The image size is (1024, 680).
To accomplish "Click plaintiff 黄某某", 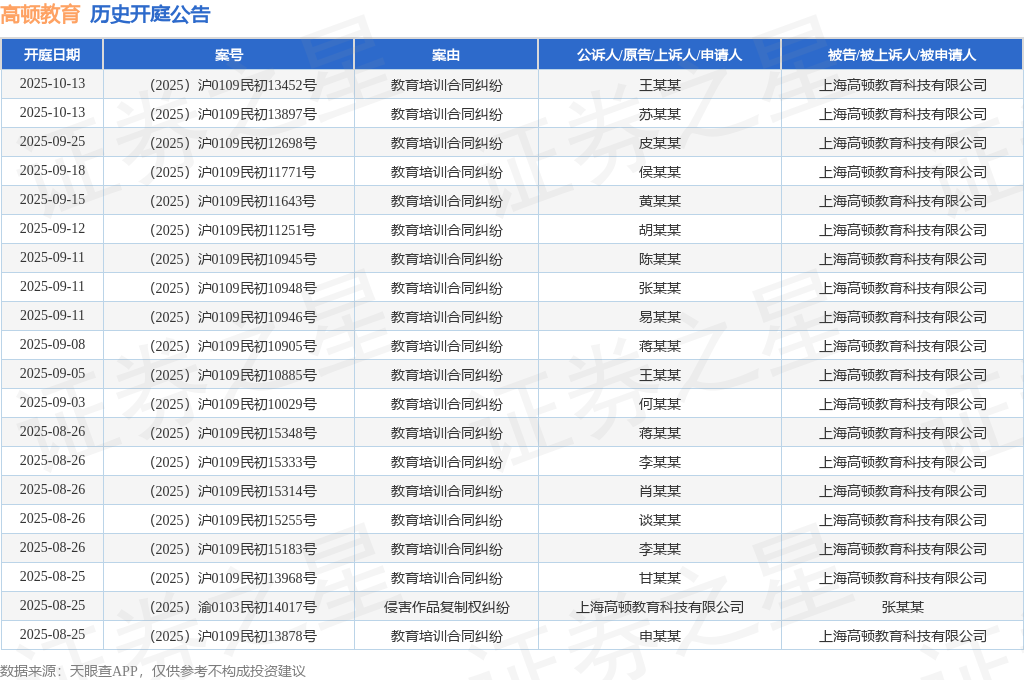I will click(x=660, y=201).
